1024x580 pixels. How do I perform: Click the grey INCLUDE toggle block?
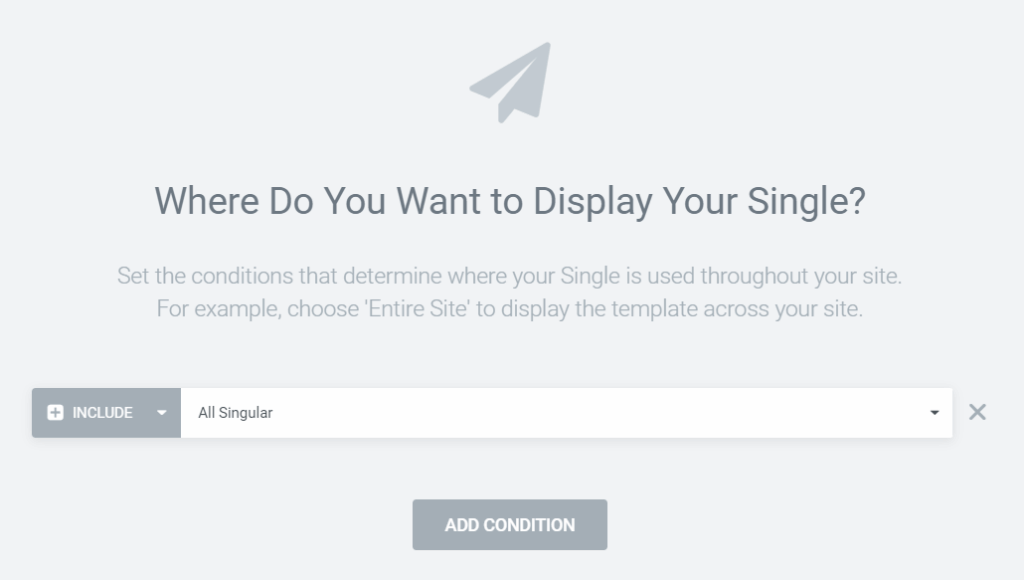tap(106, 413)
